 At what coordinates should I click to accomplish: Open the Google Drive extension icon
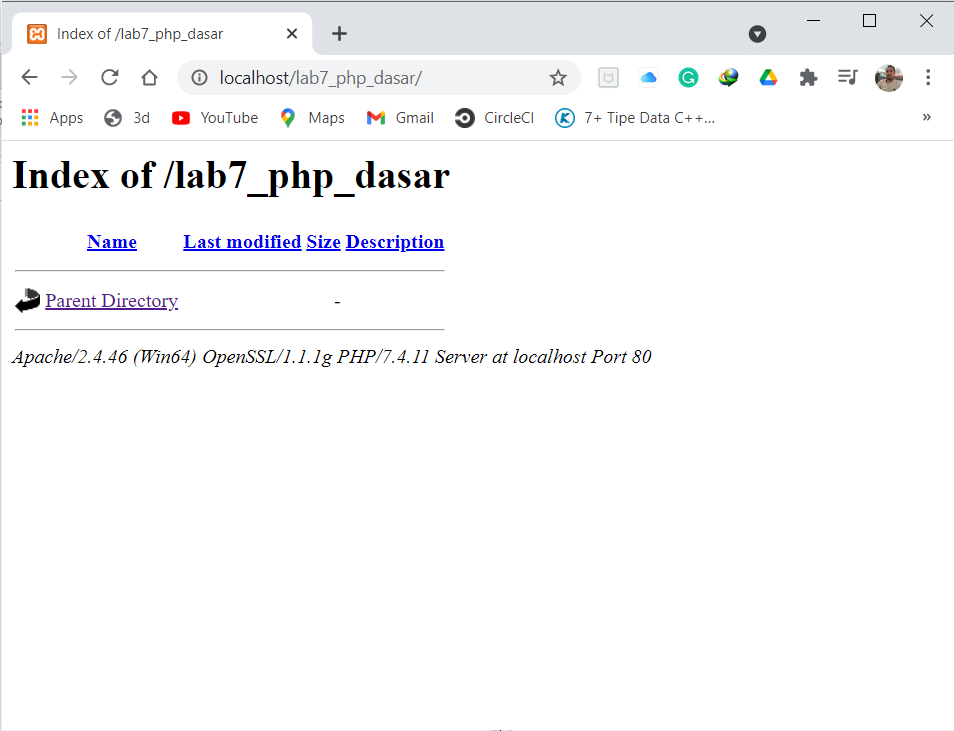point(768,77)
